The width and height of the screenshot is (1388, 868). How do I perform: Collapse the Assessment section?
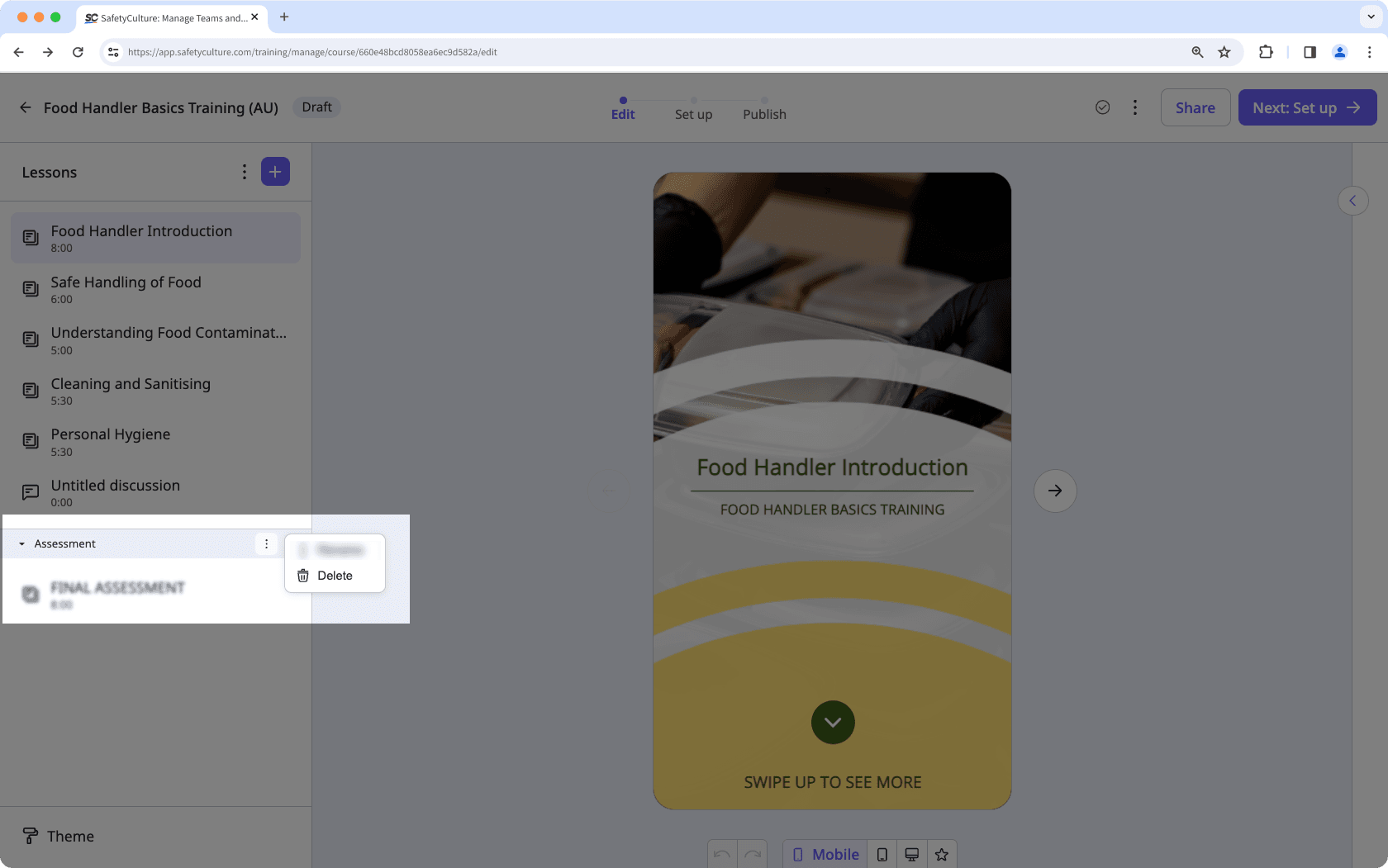point(22,543)
